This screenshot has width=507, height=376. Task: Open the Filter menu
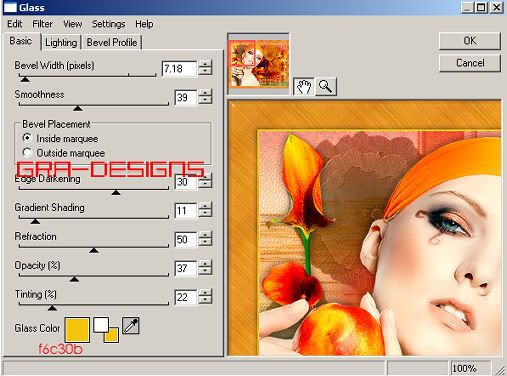(x=42, y=24)
